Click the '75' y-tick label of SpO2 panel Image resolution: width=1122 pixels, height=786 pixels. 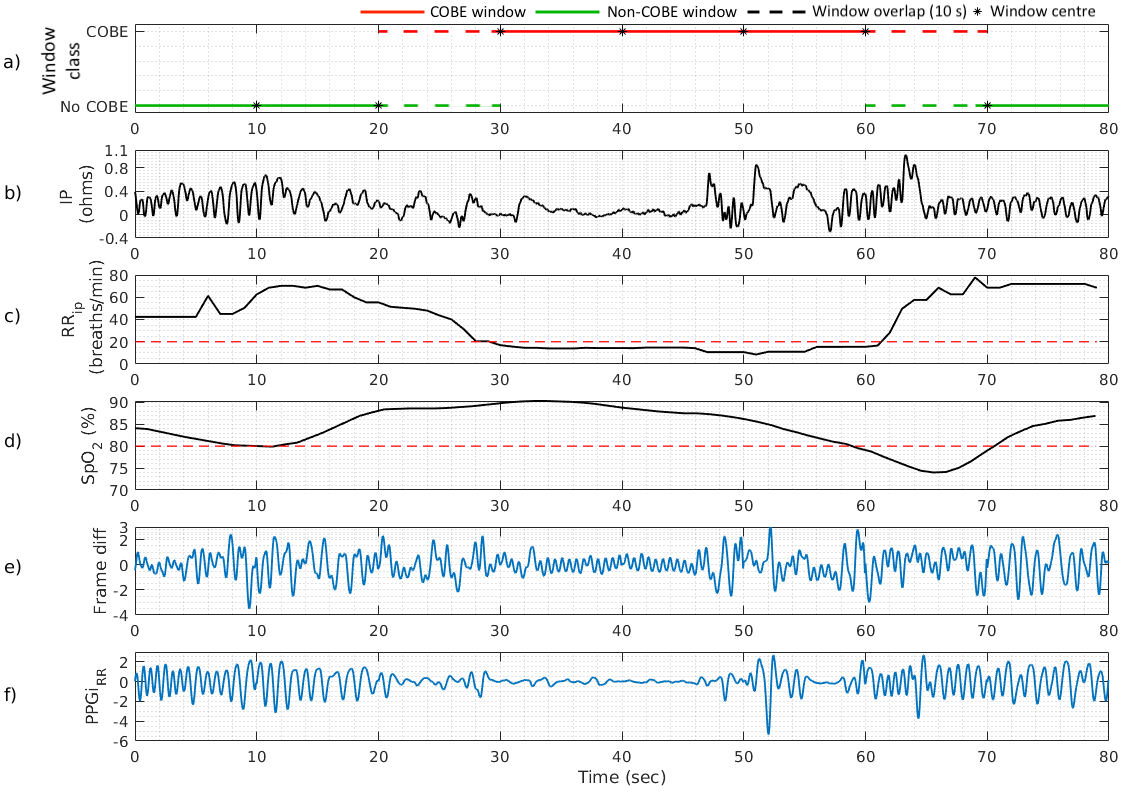(x=119, y=469)
